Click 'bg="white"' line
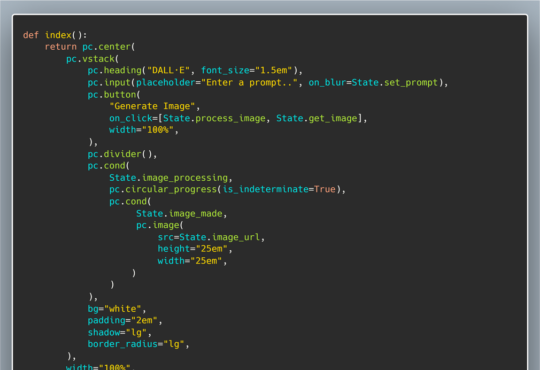The image size is (540, 370). point(117,309)
